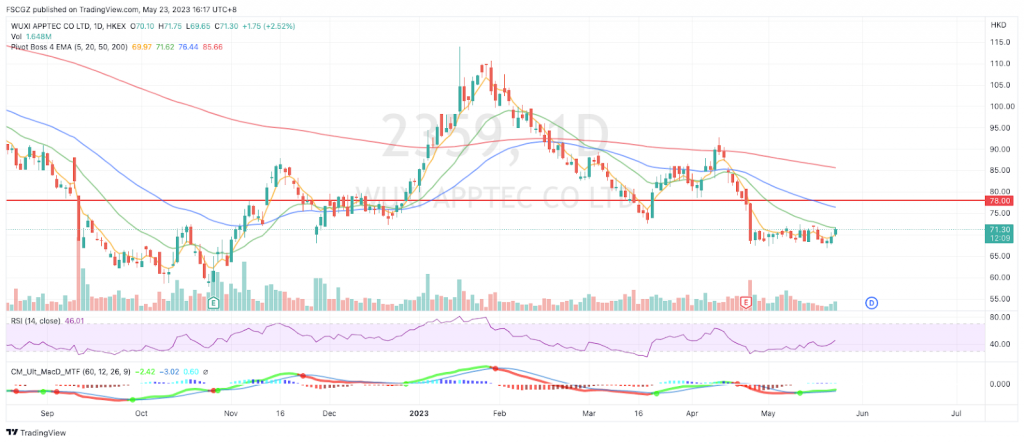This screenshot has width=1024, height=443.
Task: Click the 2023 time axis label
Action: [420, 414]
